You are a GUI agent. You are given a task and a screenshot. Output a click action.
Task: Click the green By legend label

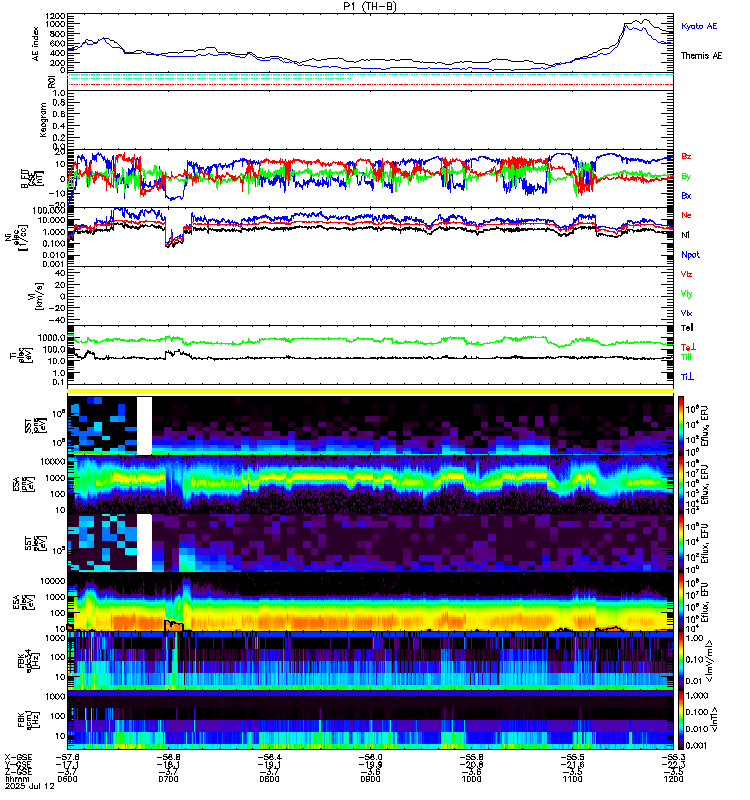coord(686,176)
